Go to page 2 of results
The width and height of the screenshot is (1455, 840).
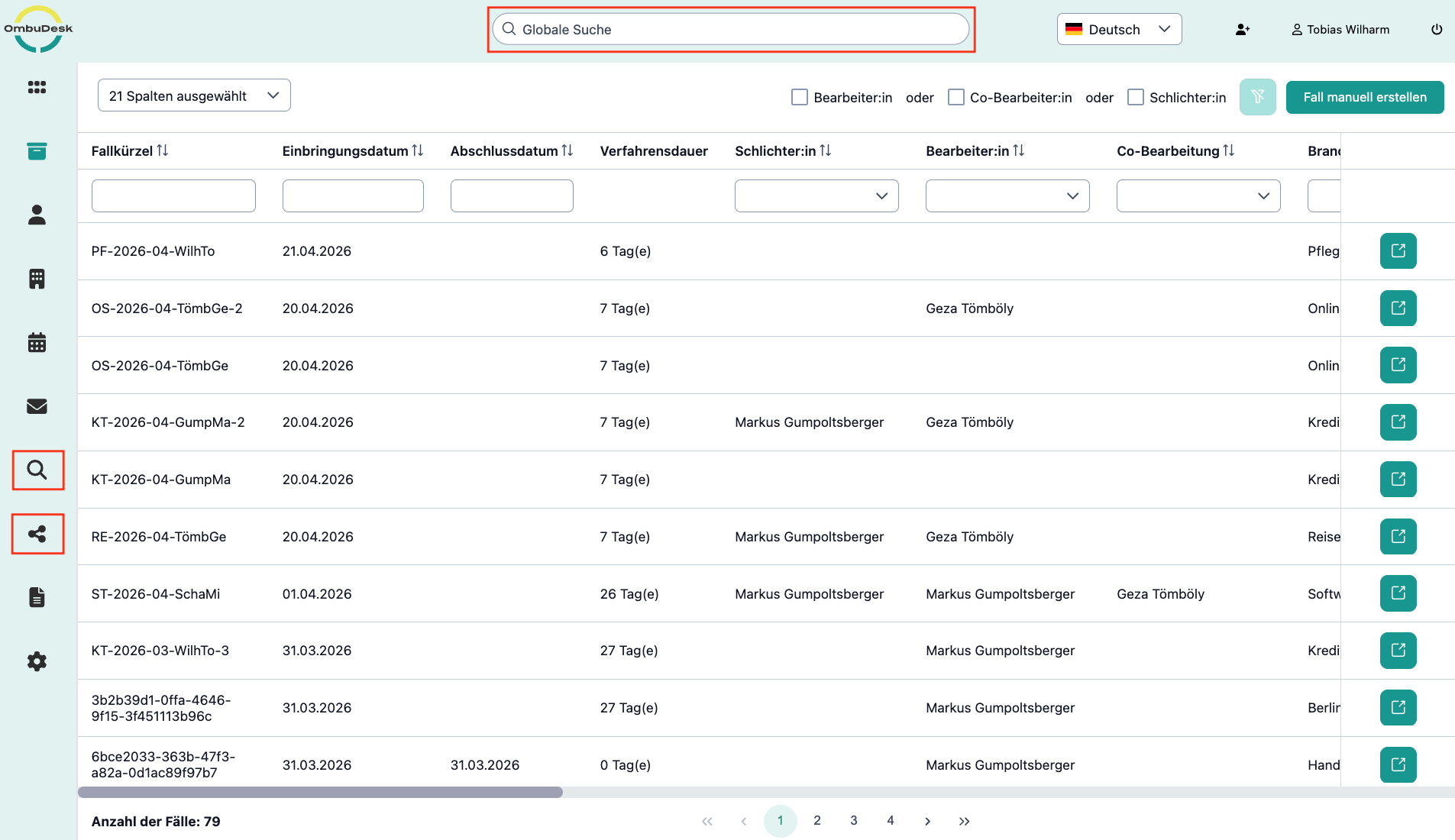pos(817,820)
